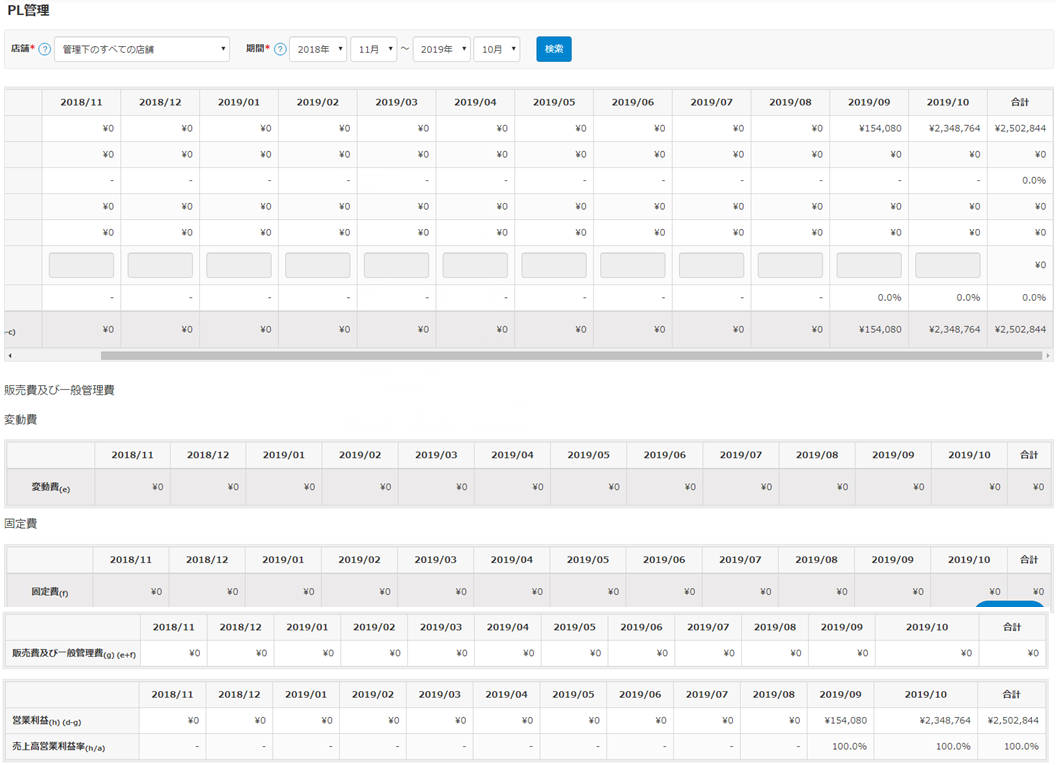Open the end year dropdown showing 2019年
The width and height of the screenshot is (1056, 765).
click(441, 49)
